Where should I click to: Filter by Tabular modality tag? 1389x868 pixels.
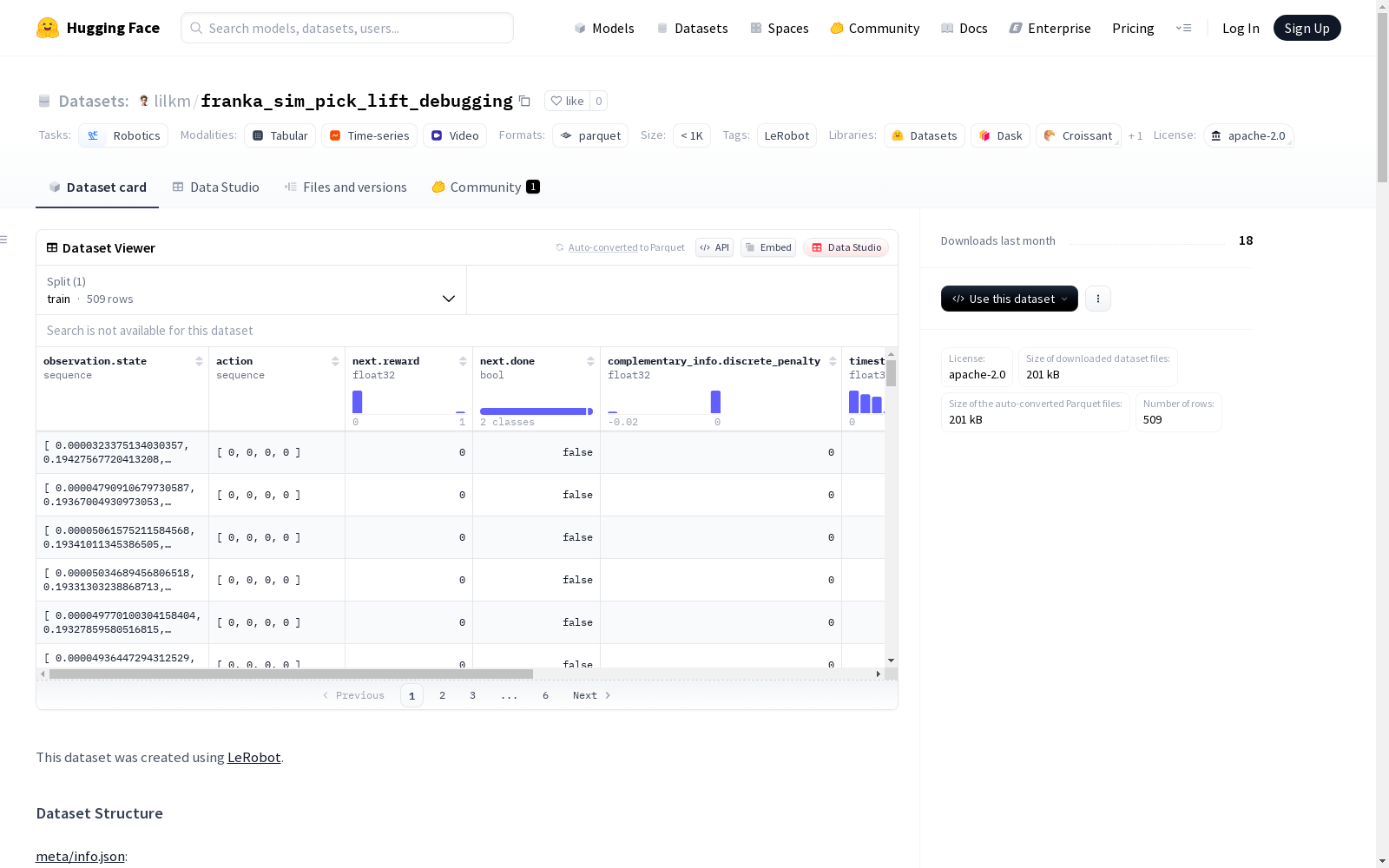coord(280,135)
